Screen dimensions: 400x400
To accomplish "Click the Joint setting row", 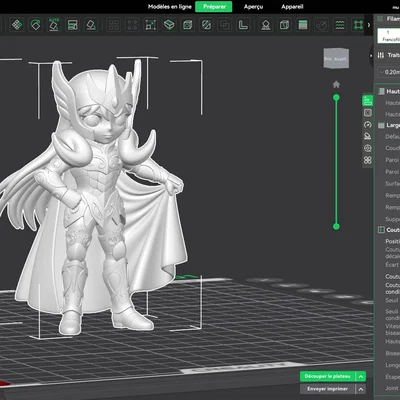I will (x=392, y=388).
